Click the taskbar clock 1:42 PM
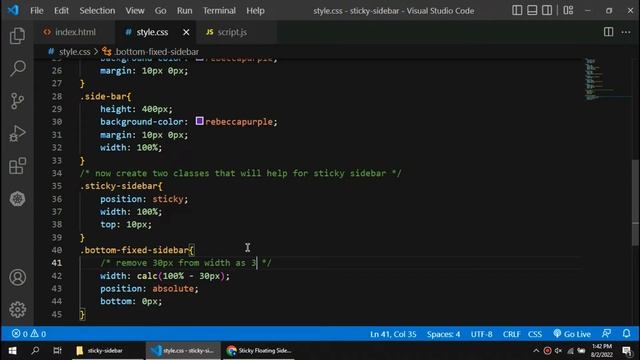Viewport: 640px width, 360px height. pos(602,351)
